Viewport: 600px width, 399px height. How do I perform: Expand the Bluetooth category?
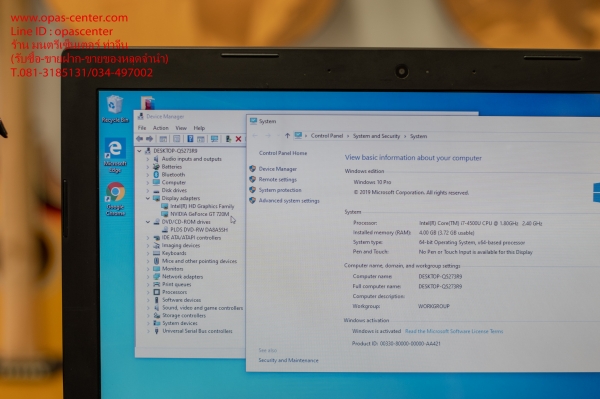pyautogui.click(x=148, y=174)
